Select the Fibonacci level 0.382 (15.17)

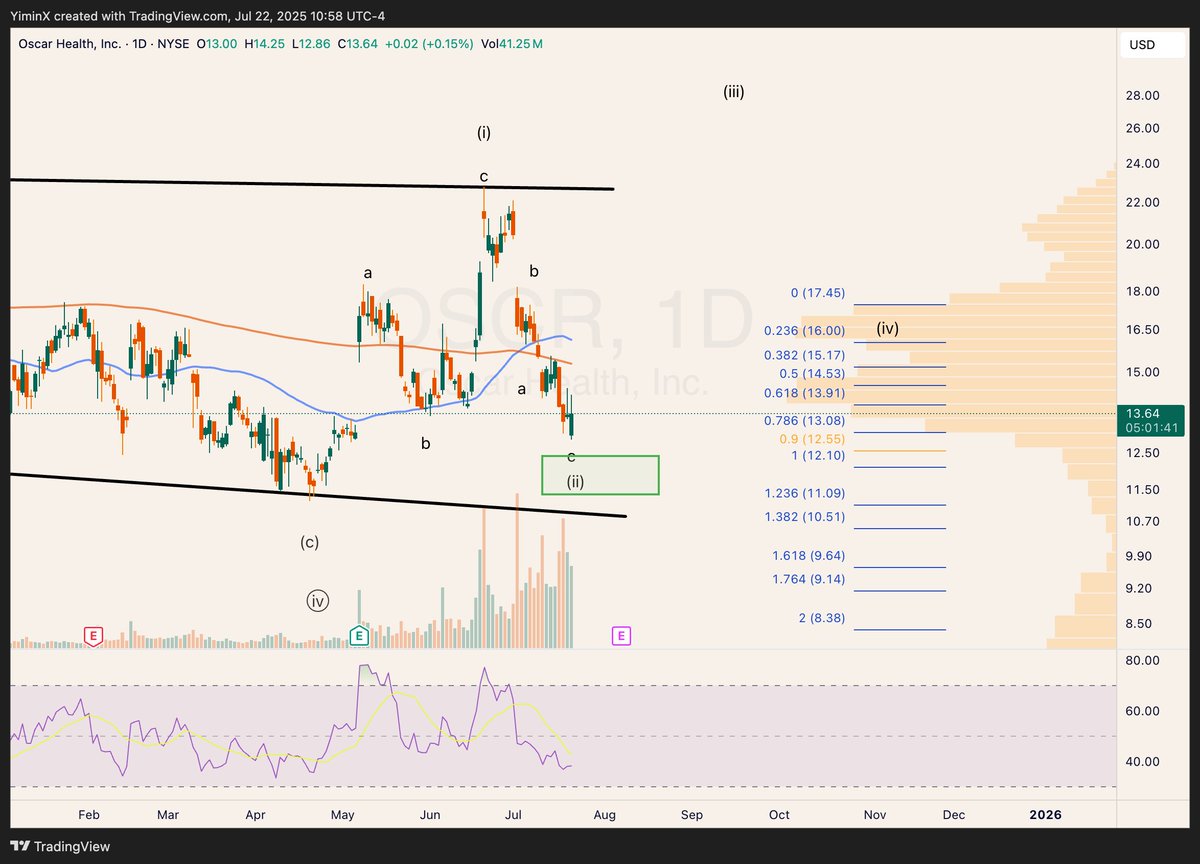pos(804,355)
